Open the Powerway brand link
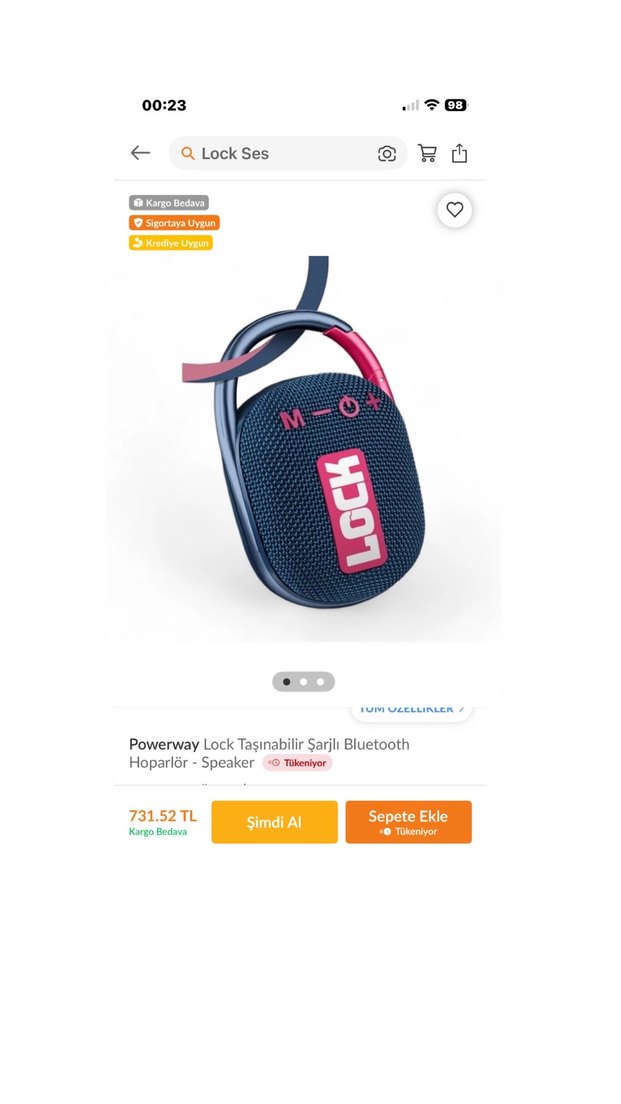 (x=164, y=744)
